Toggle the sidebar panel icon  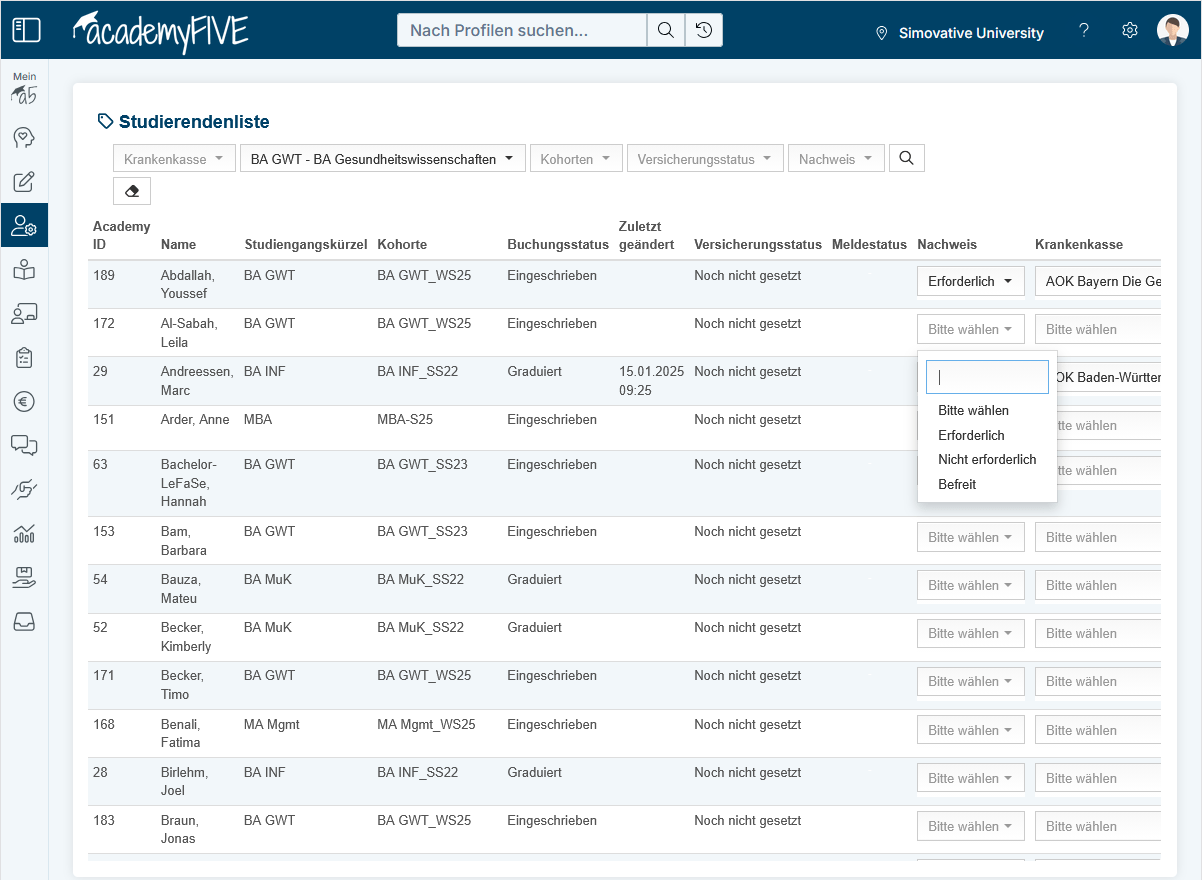click(26, 30)
